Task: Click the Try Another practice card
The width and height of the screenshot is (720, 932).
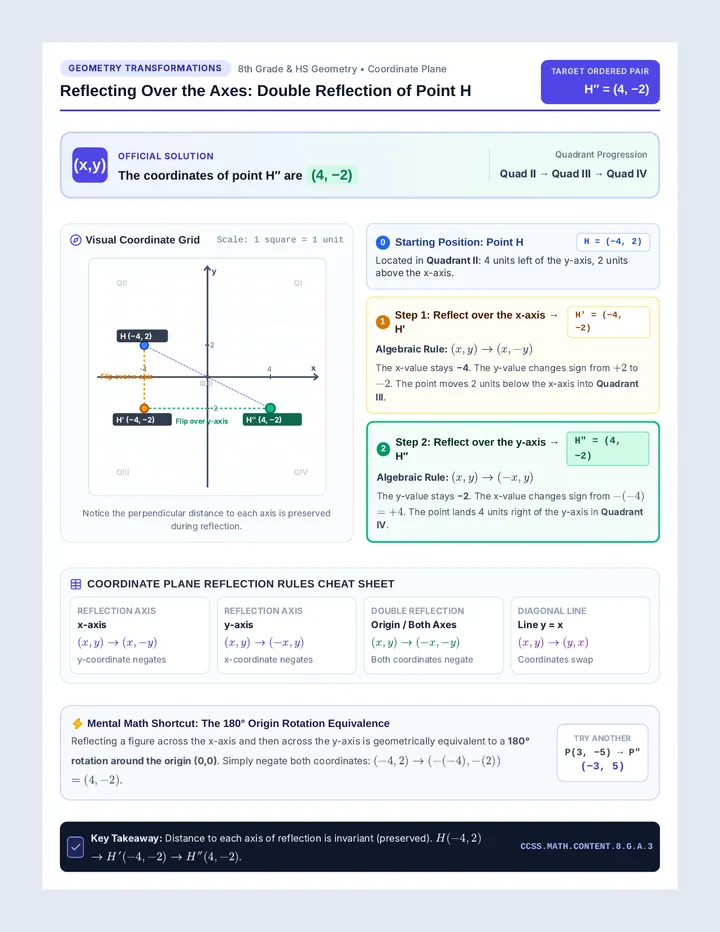Action: tap(602, 752)
